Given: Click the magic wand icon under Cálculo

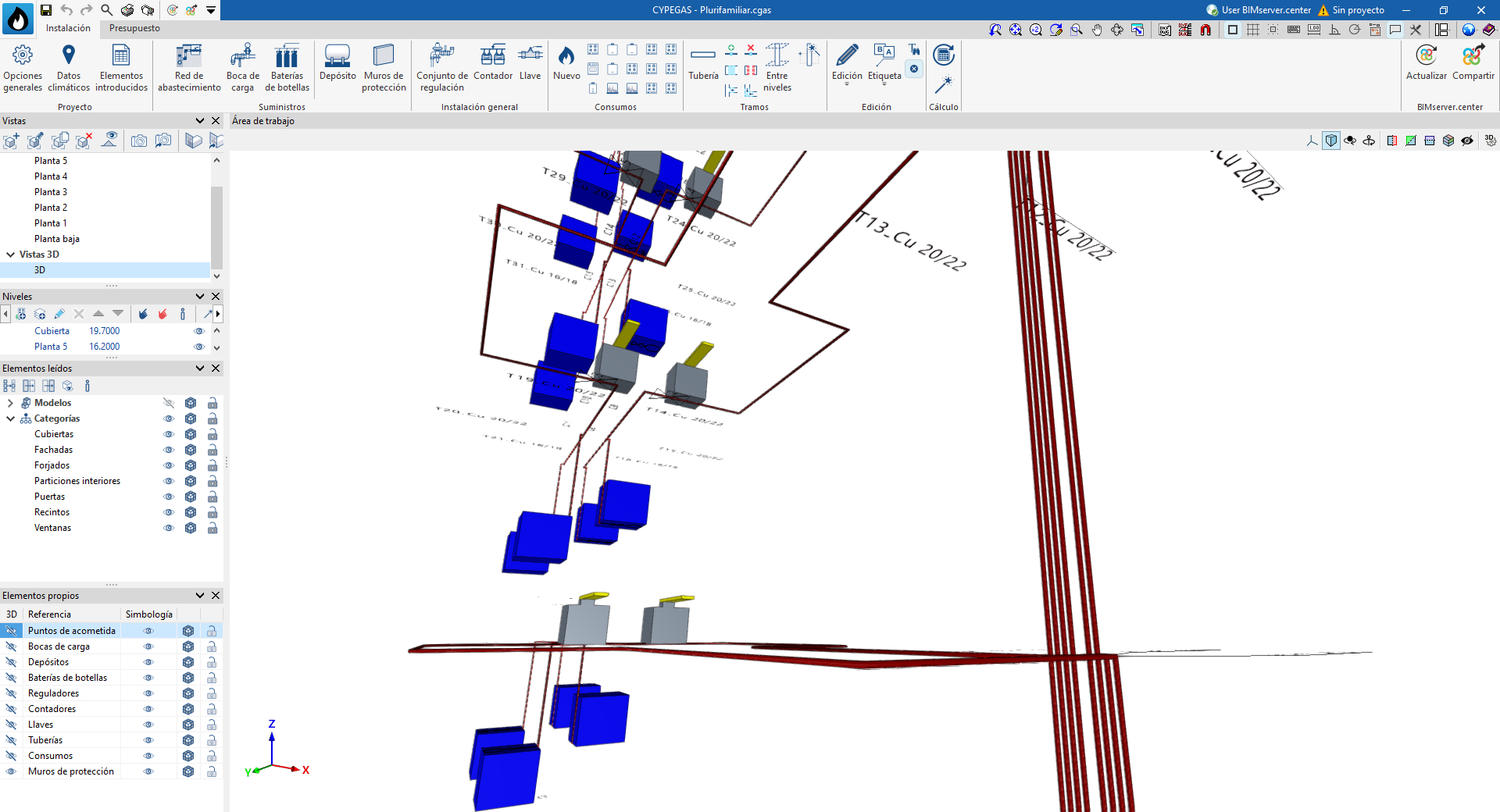Looking at the screenshot, I should point(944,84).
